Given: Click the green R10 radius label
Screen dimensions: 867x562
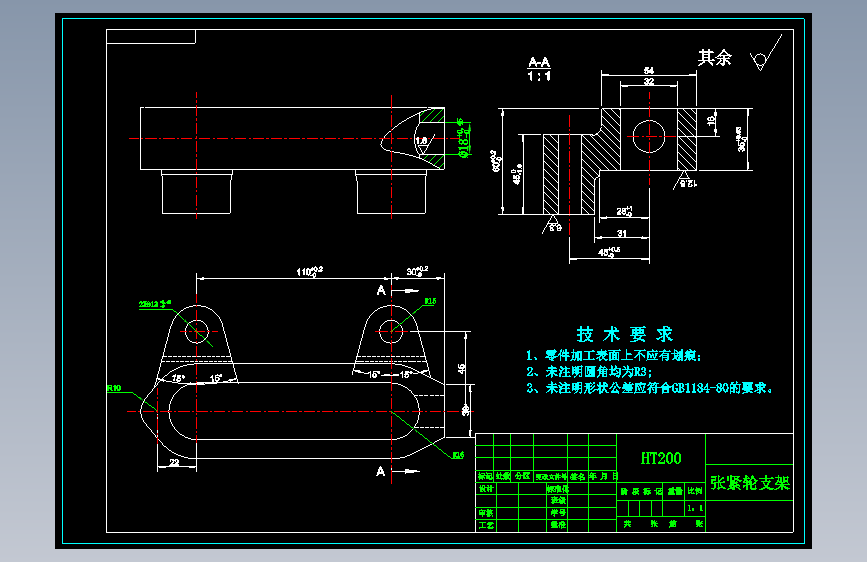Looking at the screenshot, I should 114,388.
